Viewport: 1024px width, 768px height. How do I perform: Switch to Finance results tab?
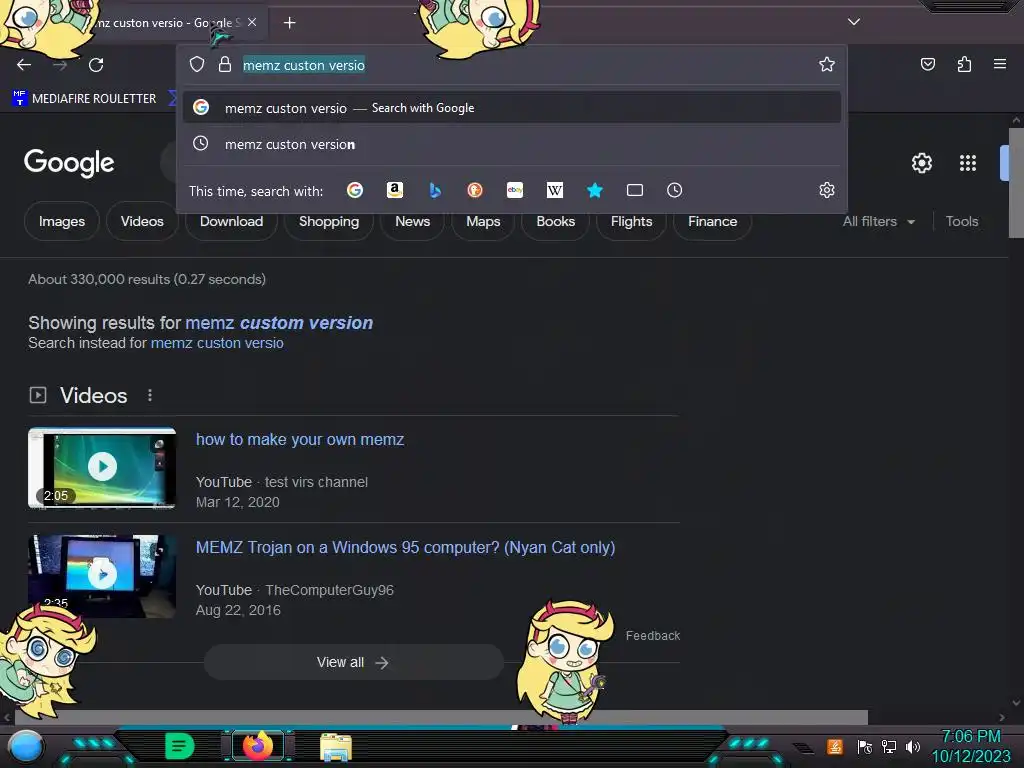[x=712, y=221]
